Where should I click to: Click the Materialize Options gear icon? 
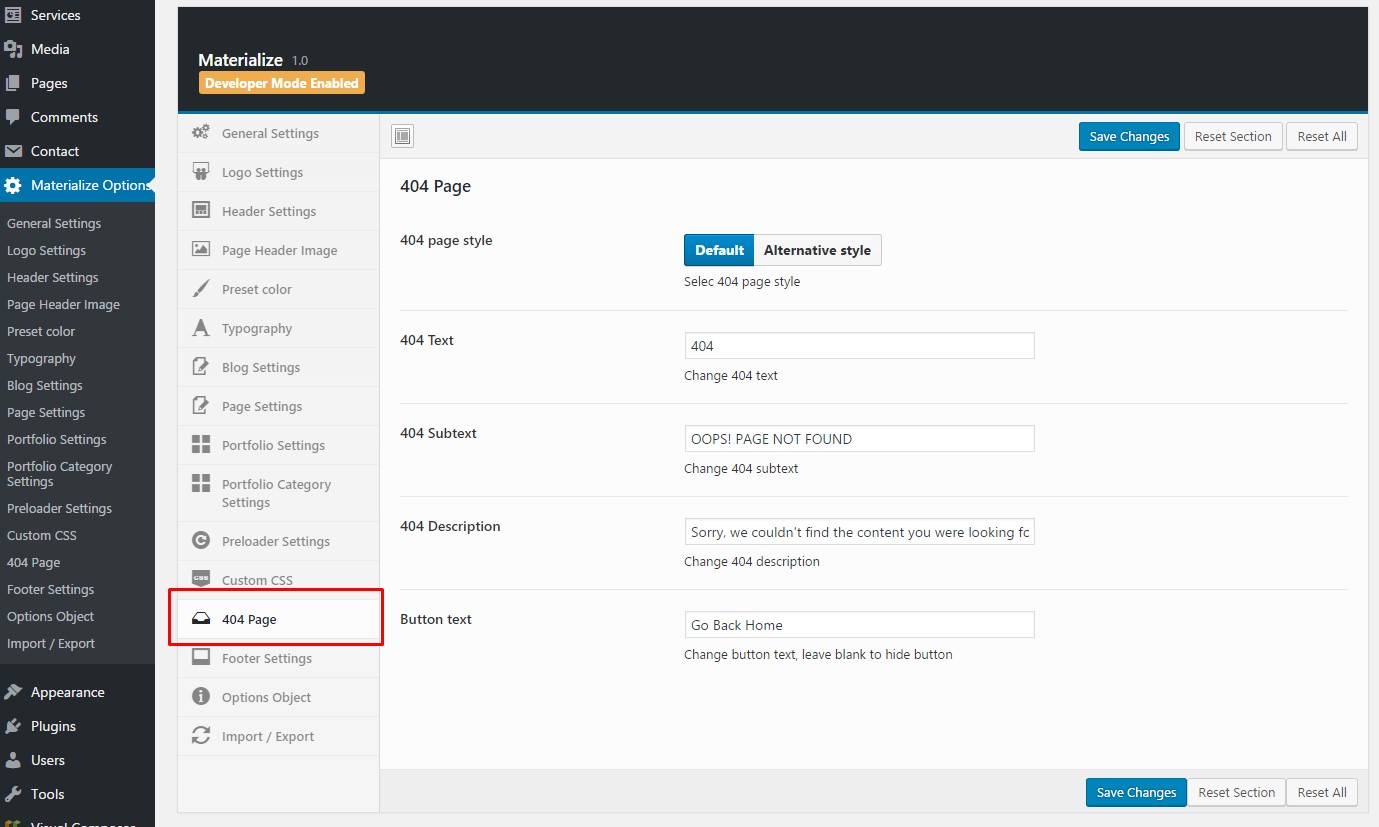(13, 185)
